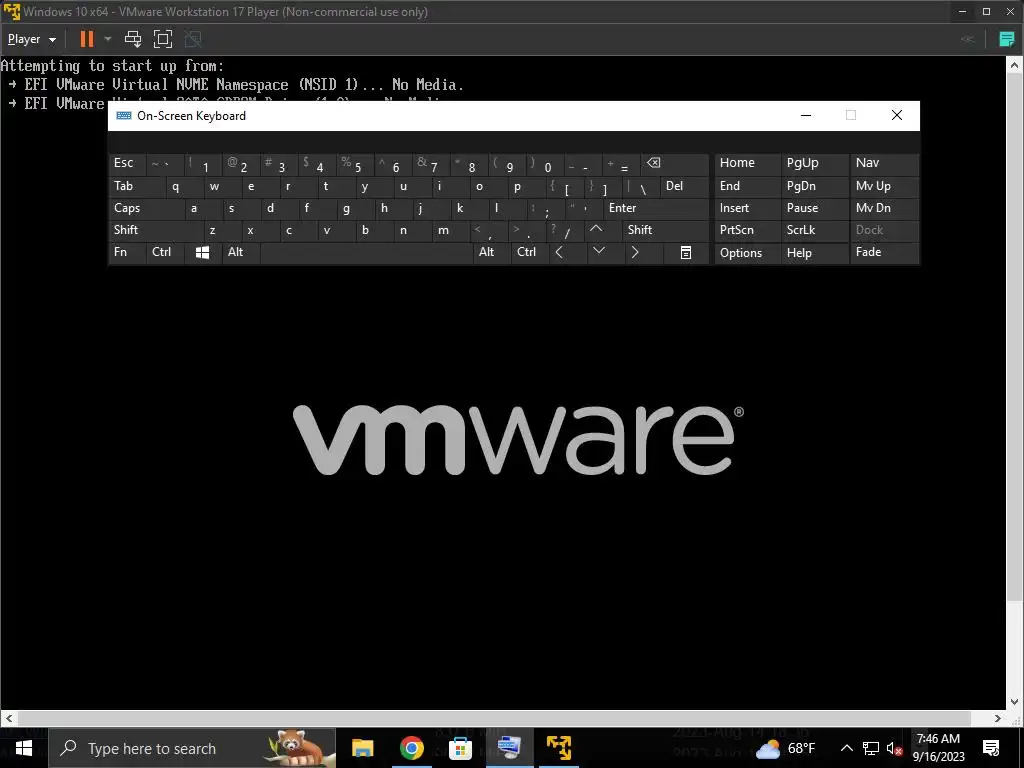The height and width of the screenshot is (768, 1024).
Task: Toggle the left Shift key
Action: coord(155,230)
